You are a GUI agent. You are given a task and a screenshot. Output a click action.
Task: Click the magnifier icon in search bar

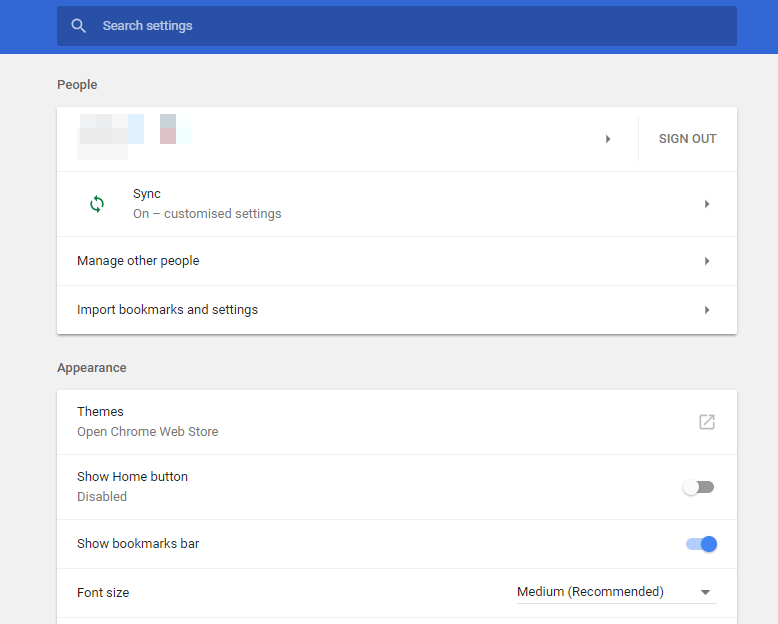coord(78,26)
